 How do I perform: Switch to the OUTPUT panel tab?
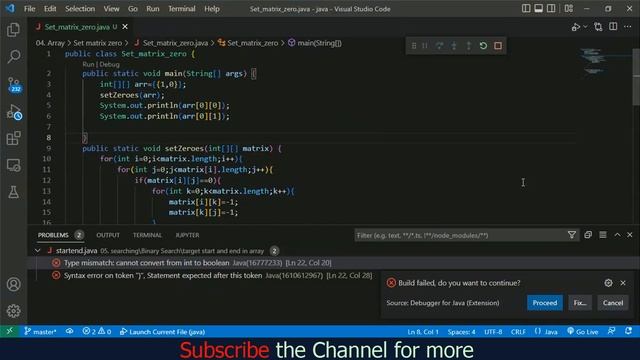point(108,235)
